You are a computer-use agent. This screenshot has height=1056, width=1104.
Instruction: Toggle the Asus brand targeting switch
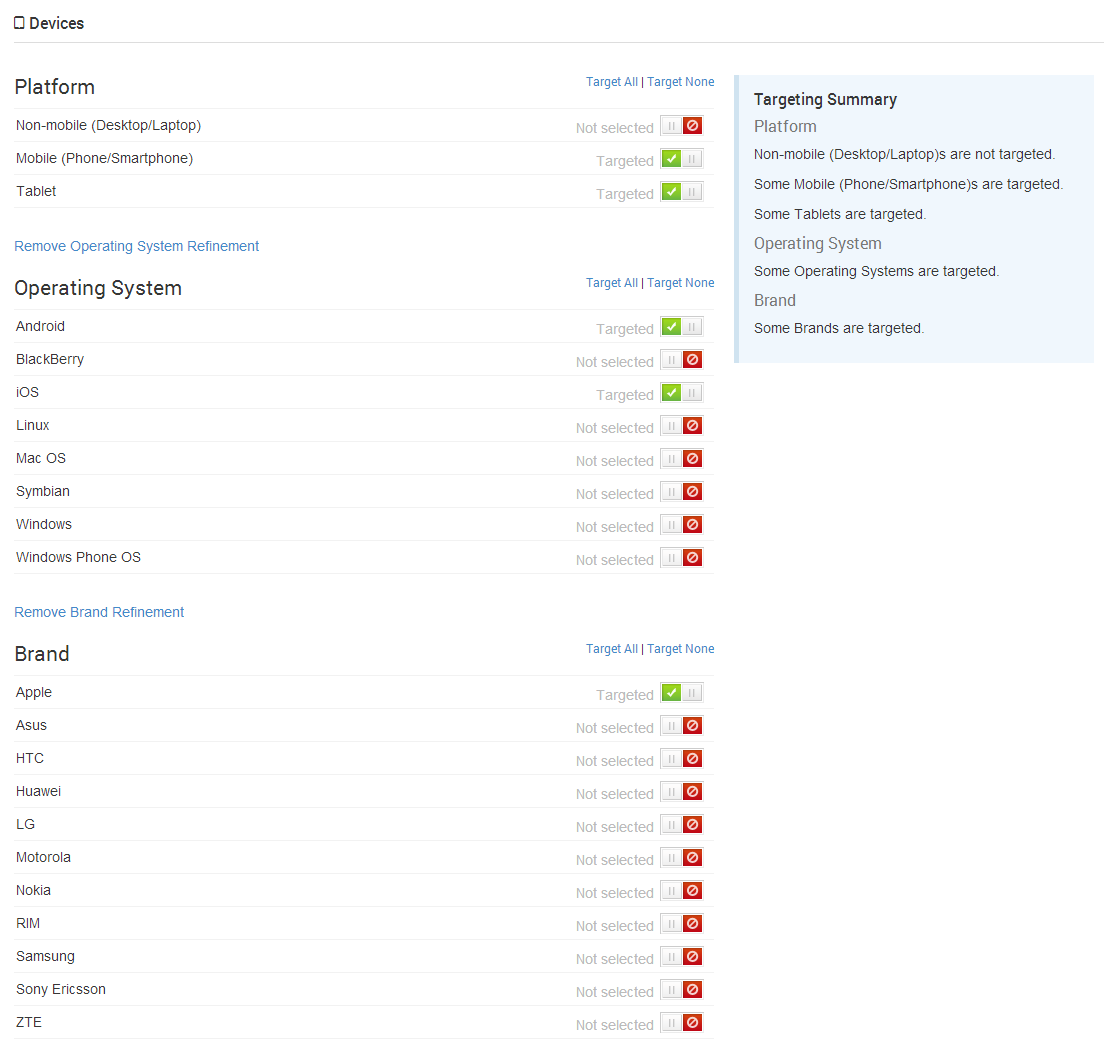(682, 726)
